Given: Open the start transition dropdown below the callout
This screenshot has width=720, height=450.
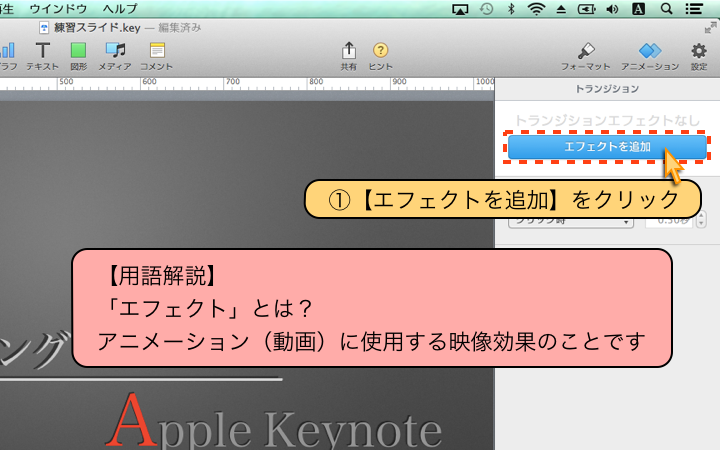Looking at the screenshot, I should tap(571, 222).
